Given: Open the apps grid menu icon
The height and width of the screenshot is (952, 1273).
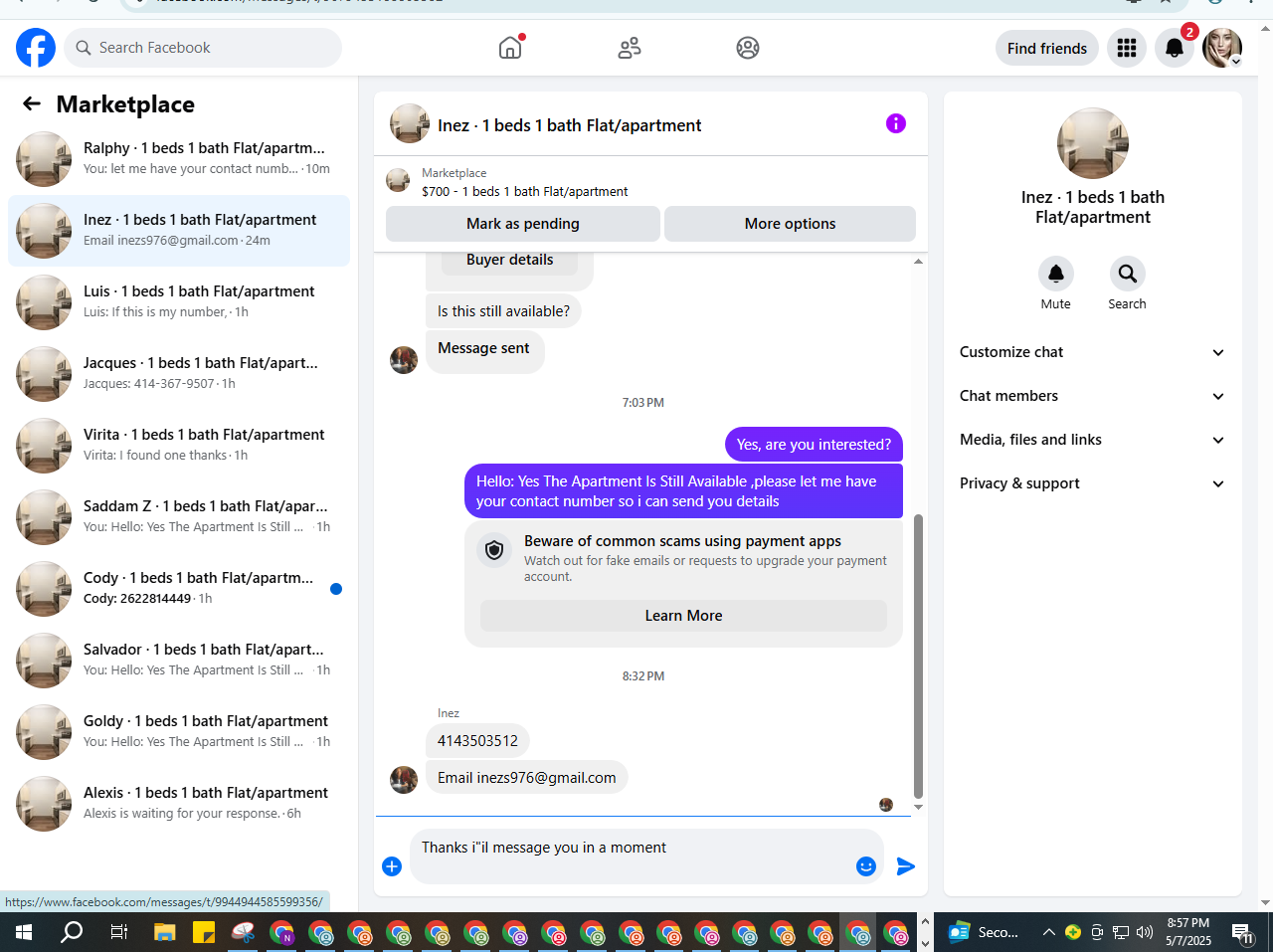Looking at the screenshot, I should pyautogui.click(x=1127, y=48).
